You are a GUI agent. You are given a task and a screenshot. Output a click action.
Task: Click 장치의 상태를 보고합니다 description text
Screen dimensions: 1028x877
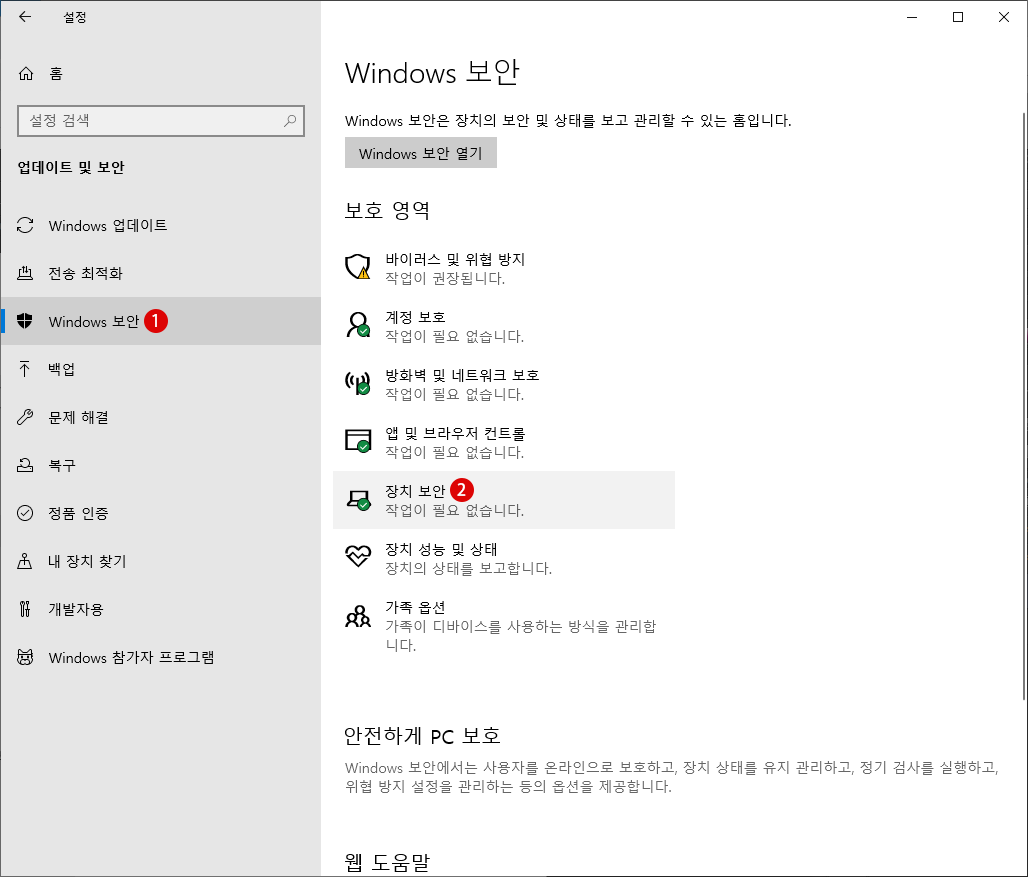(x=468, y=568)
